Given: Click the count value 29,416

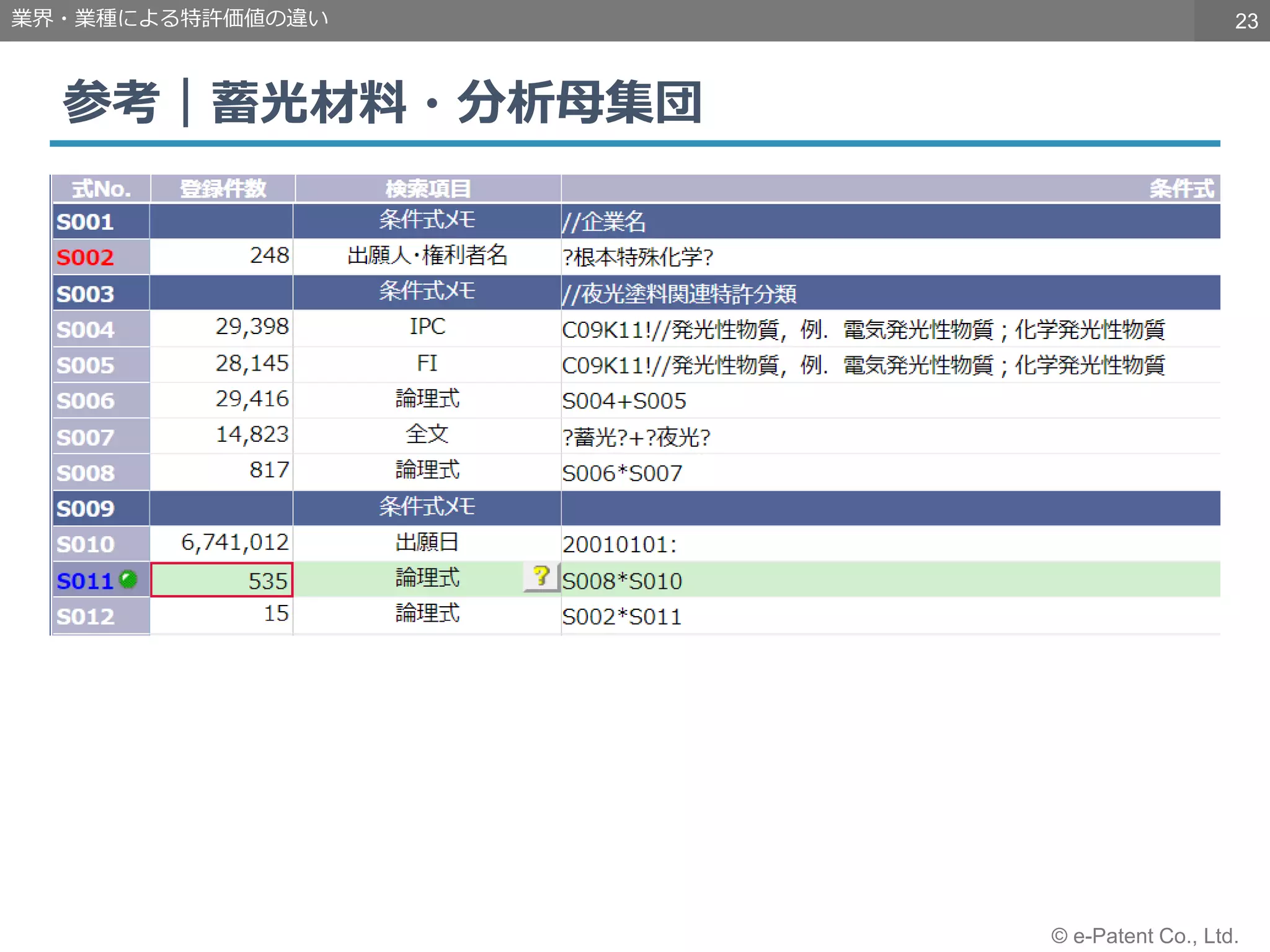Looking at the screenshot, I should click(252, 399).
